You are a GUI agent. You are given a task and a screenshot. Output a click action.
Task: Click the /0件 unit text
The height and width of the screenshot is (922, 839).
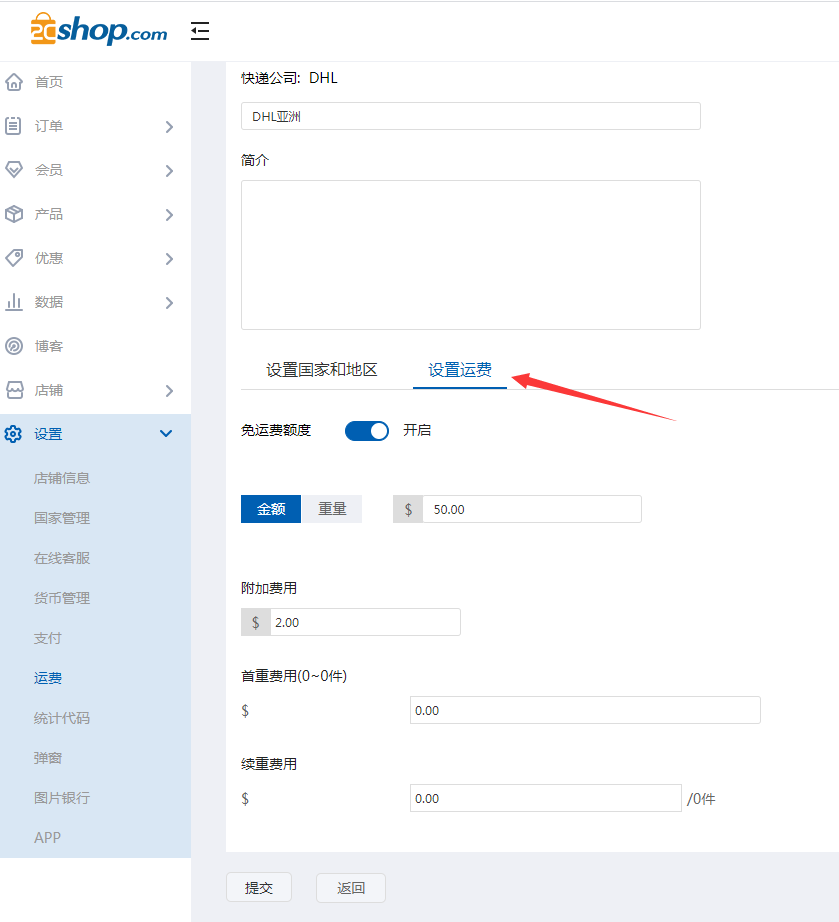click(701, 799)
